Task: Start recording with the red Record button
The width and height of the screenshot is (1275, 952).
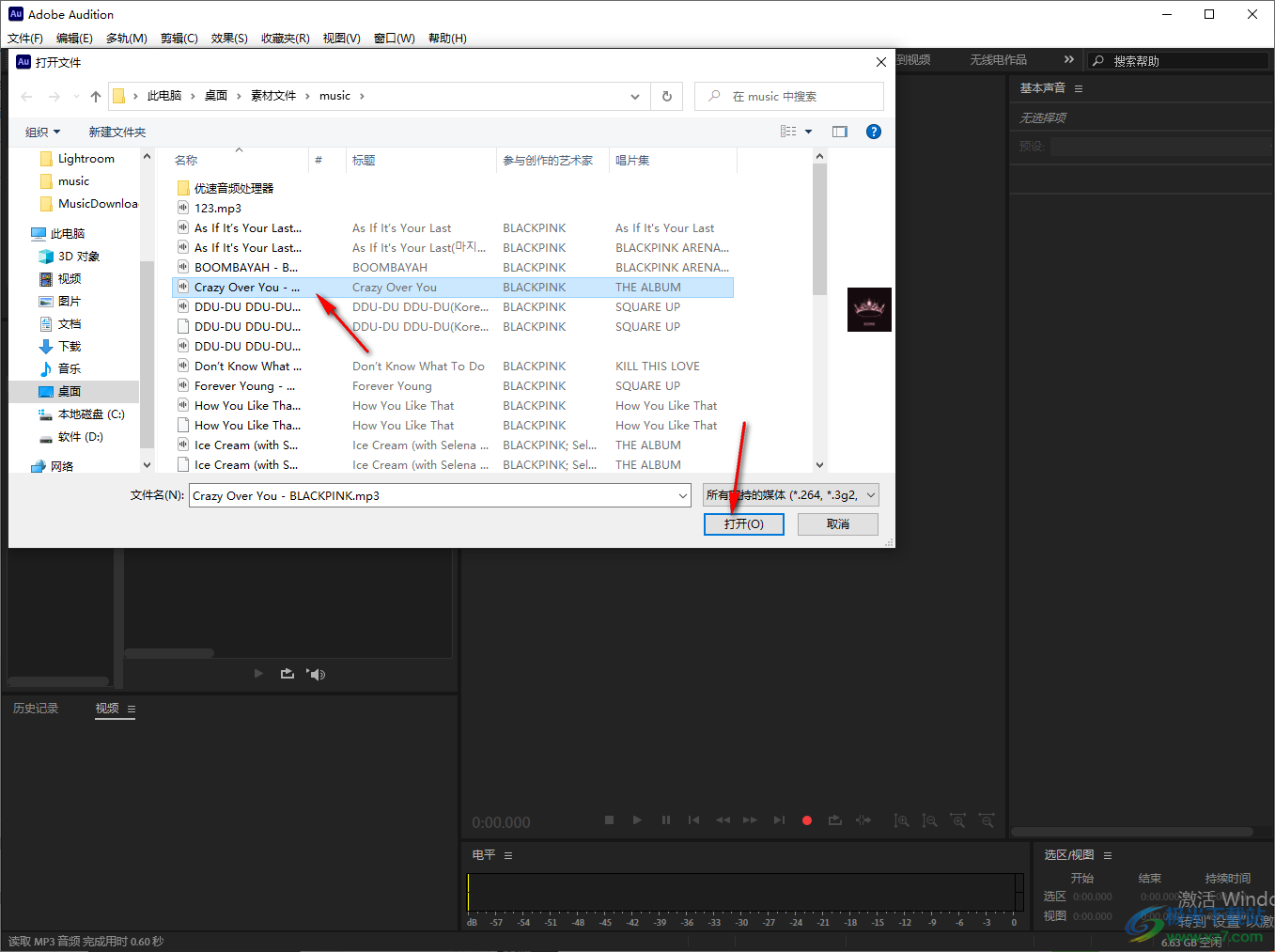Action: point(807,820)
